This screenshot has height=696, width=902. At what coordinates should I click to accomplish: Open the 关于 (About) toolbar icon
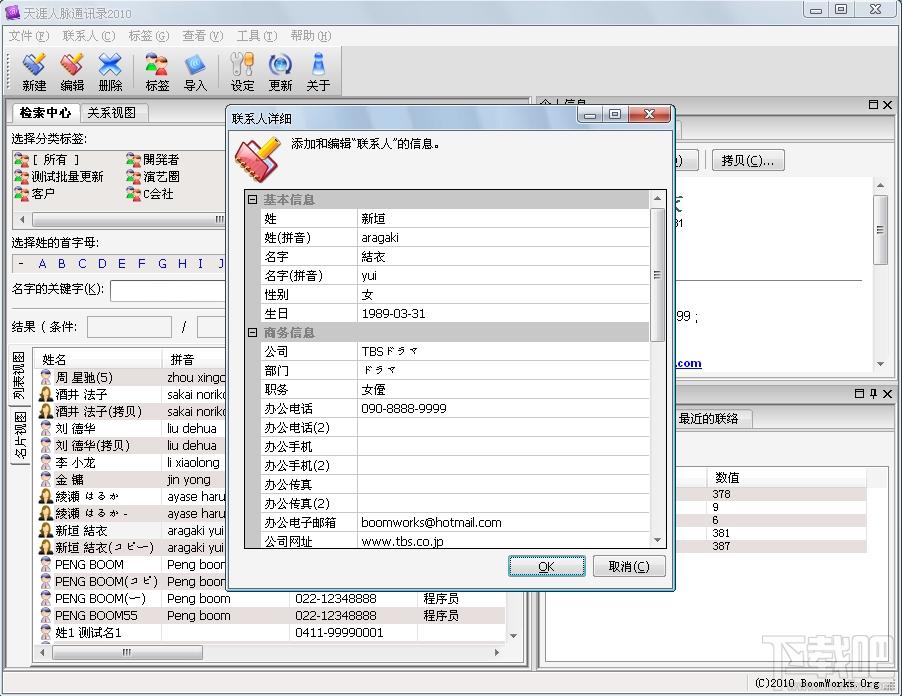(x=318, y=71)
